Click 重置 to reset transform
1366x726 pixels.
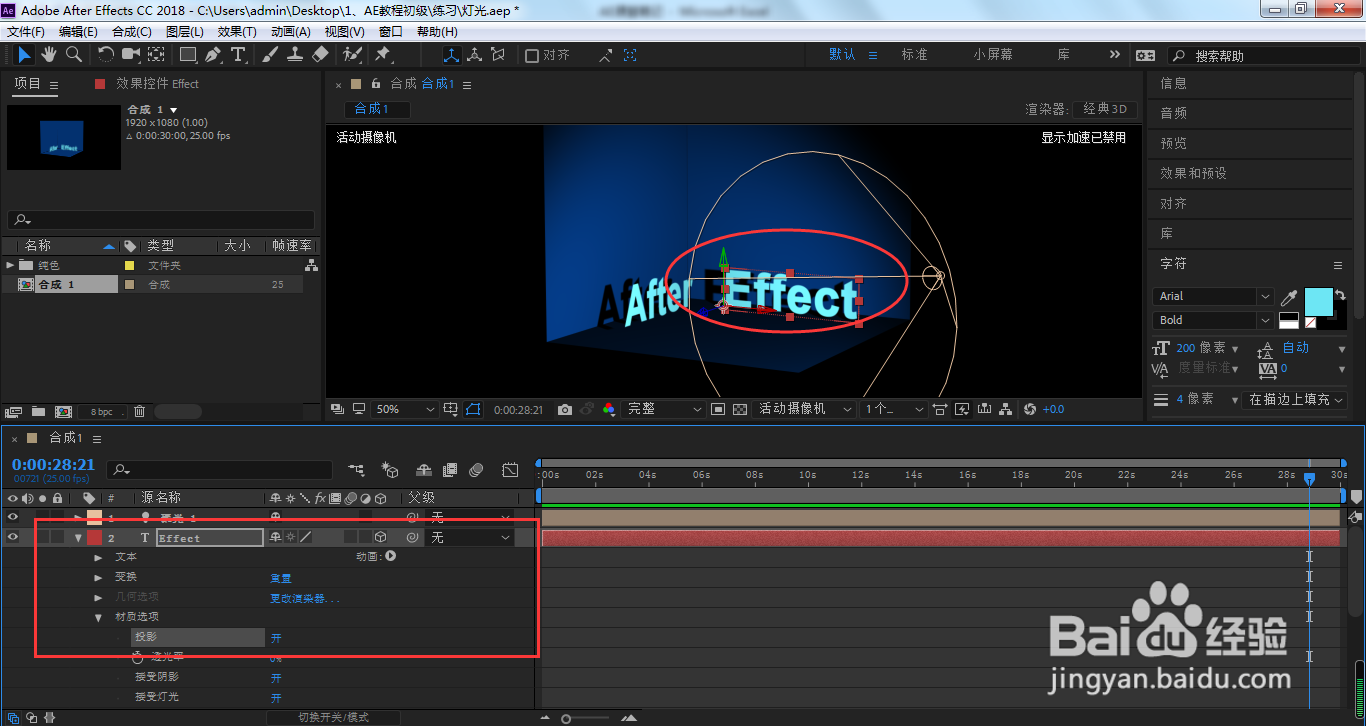(281, 577)
